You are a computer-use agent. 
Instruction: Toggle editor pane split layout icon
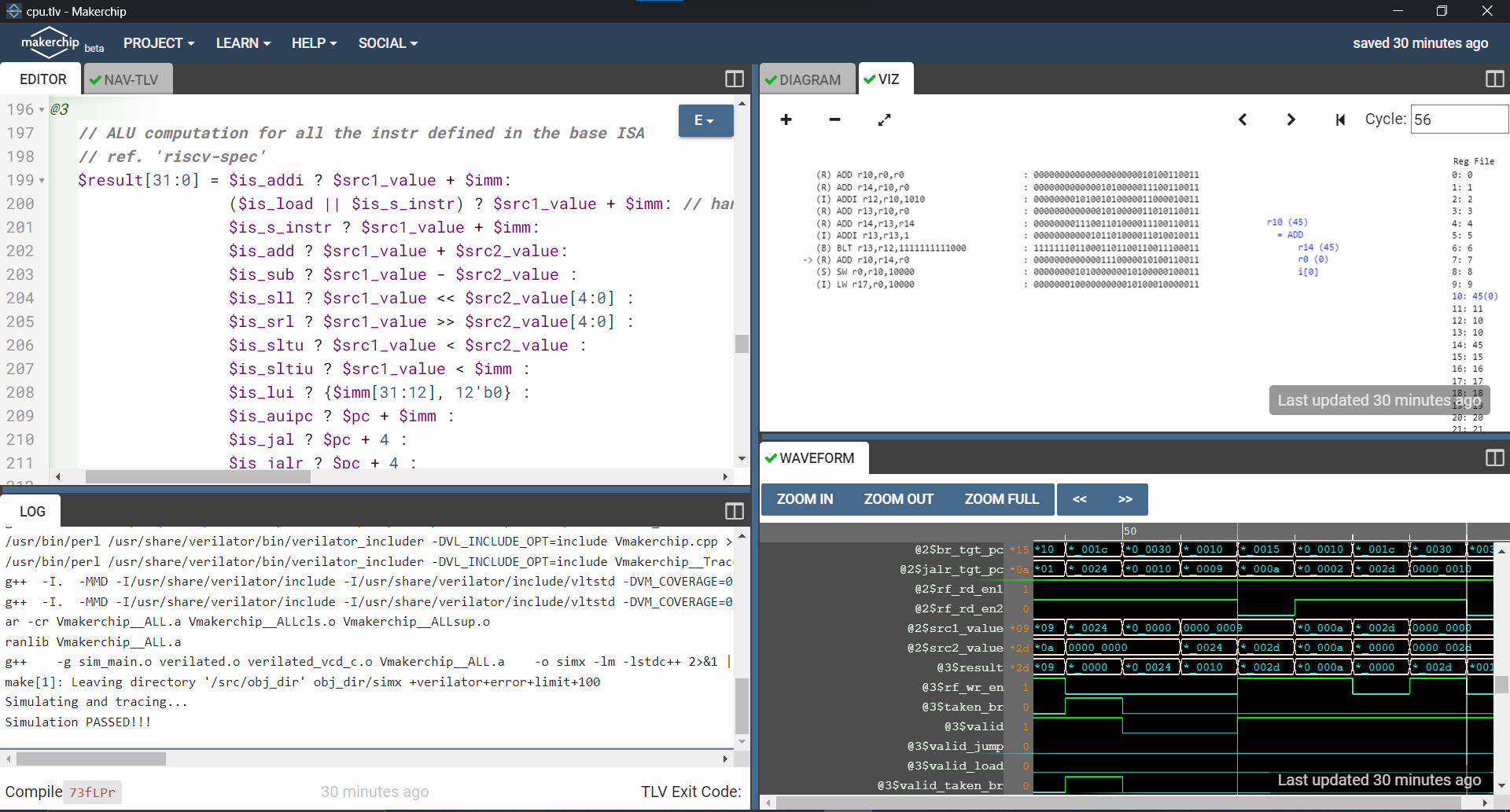pyautogui.click(x=734, y=79)
